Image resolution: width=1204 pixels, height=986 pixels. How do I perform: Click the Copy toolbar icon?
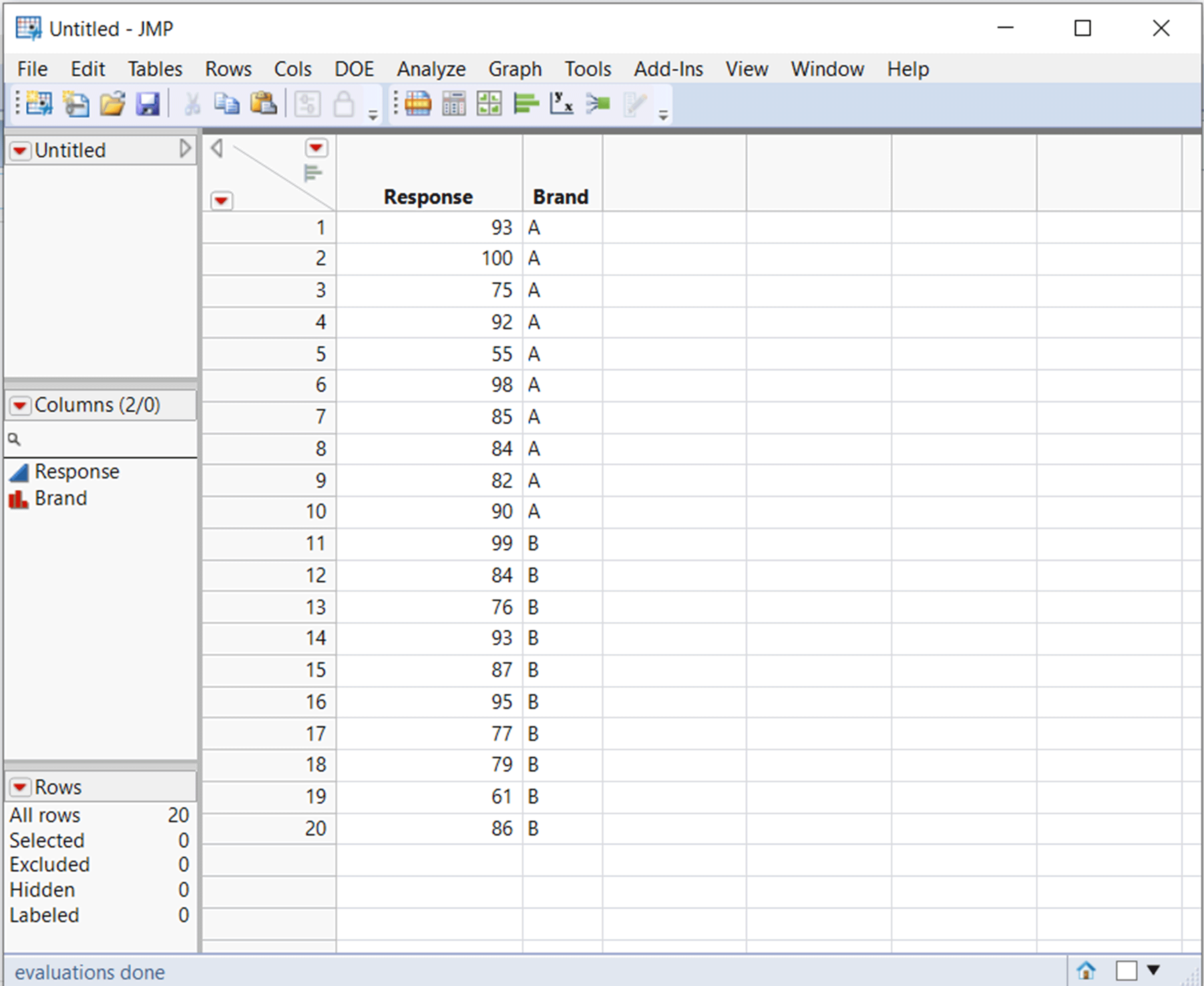[227, 104]
